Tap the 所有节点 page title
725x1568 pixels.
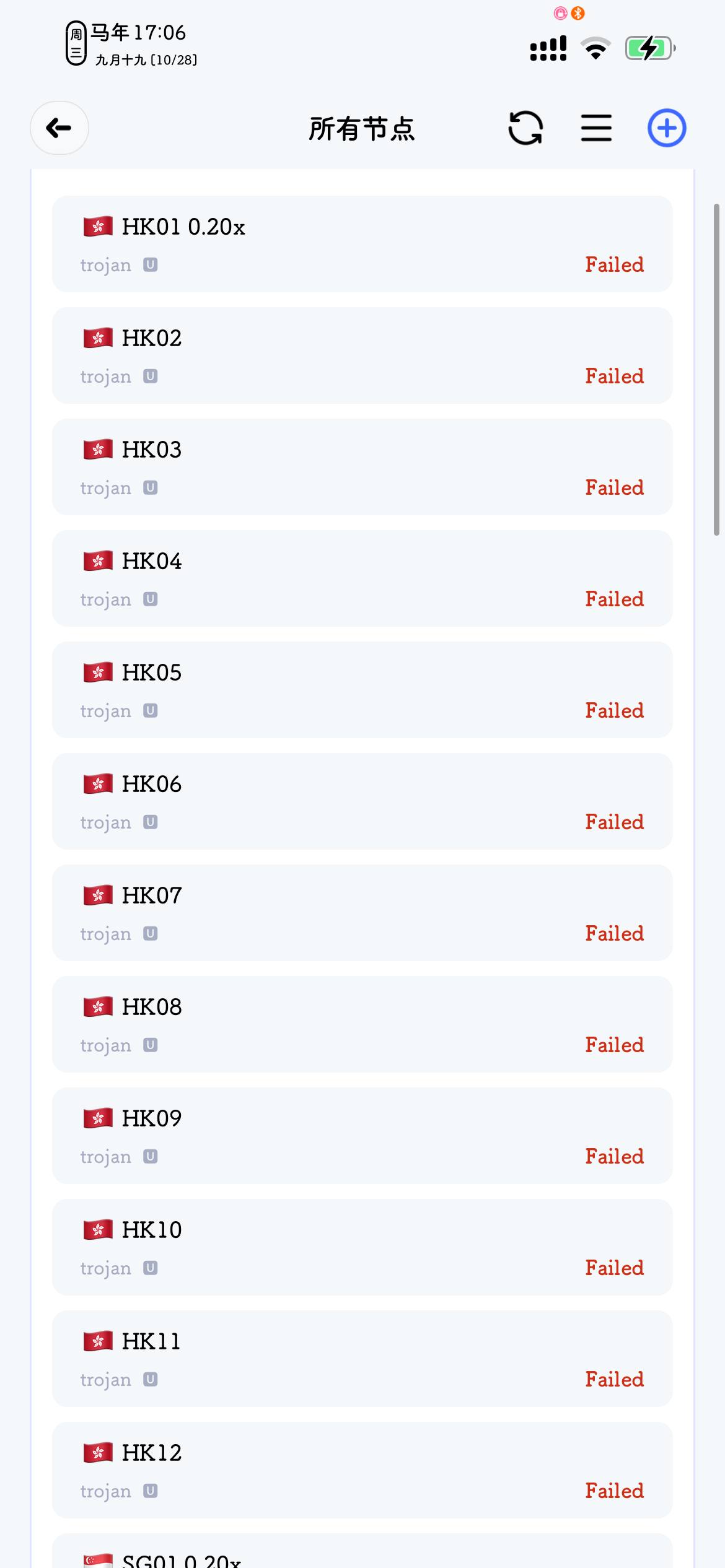tap(362, 129)
